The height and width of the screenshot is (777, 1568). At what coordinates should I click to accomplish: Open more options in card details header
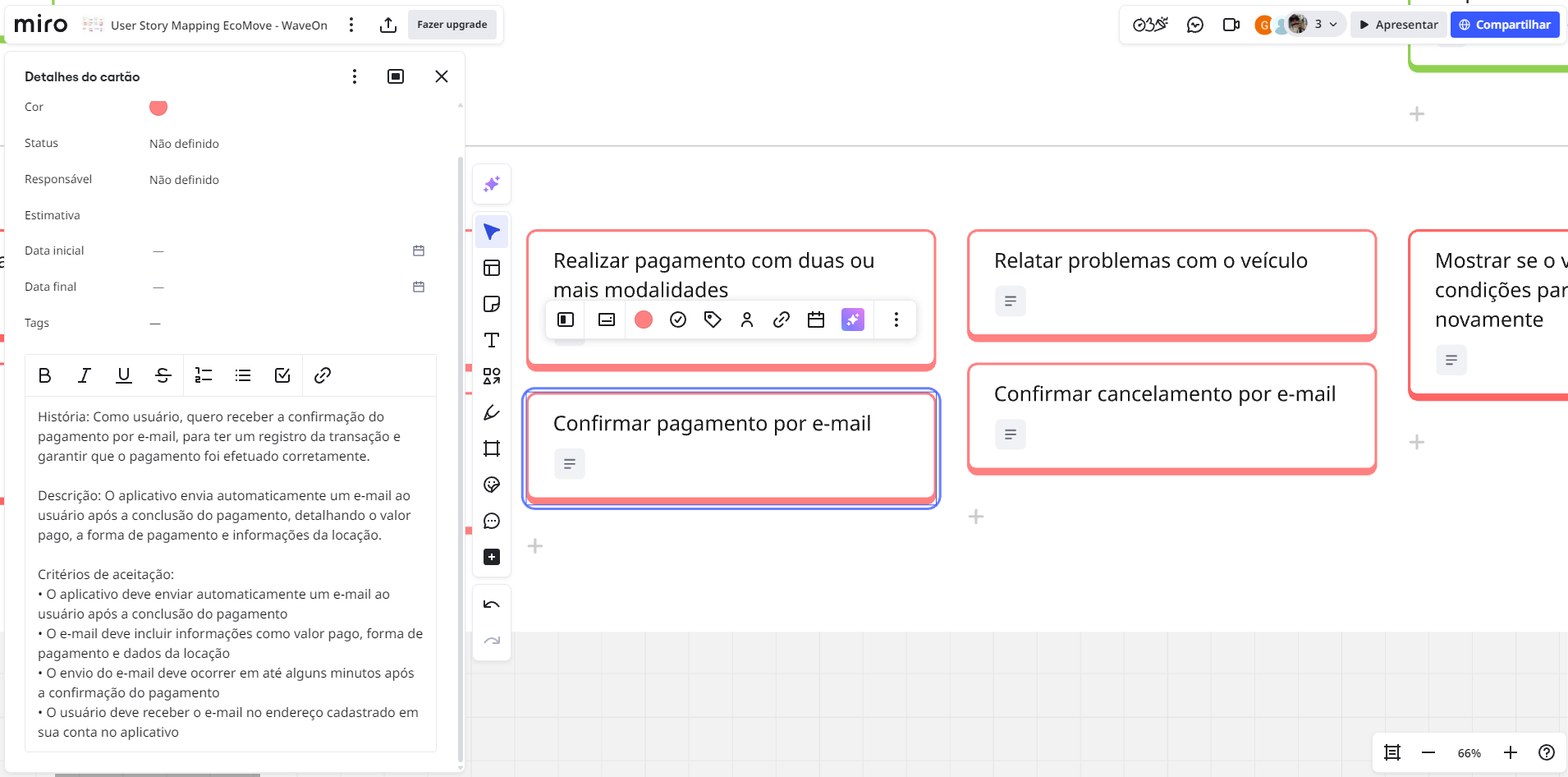(x=355, y=76)
